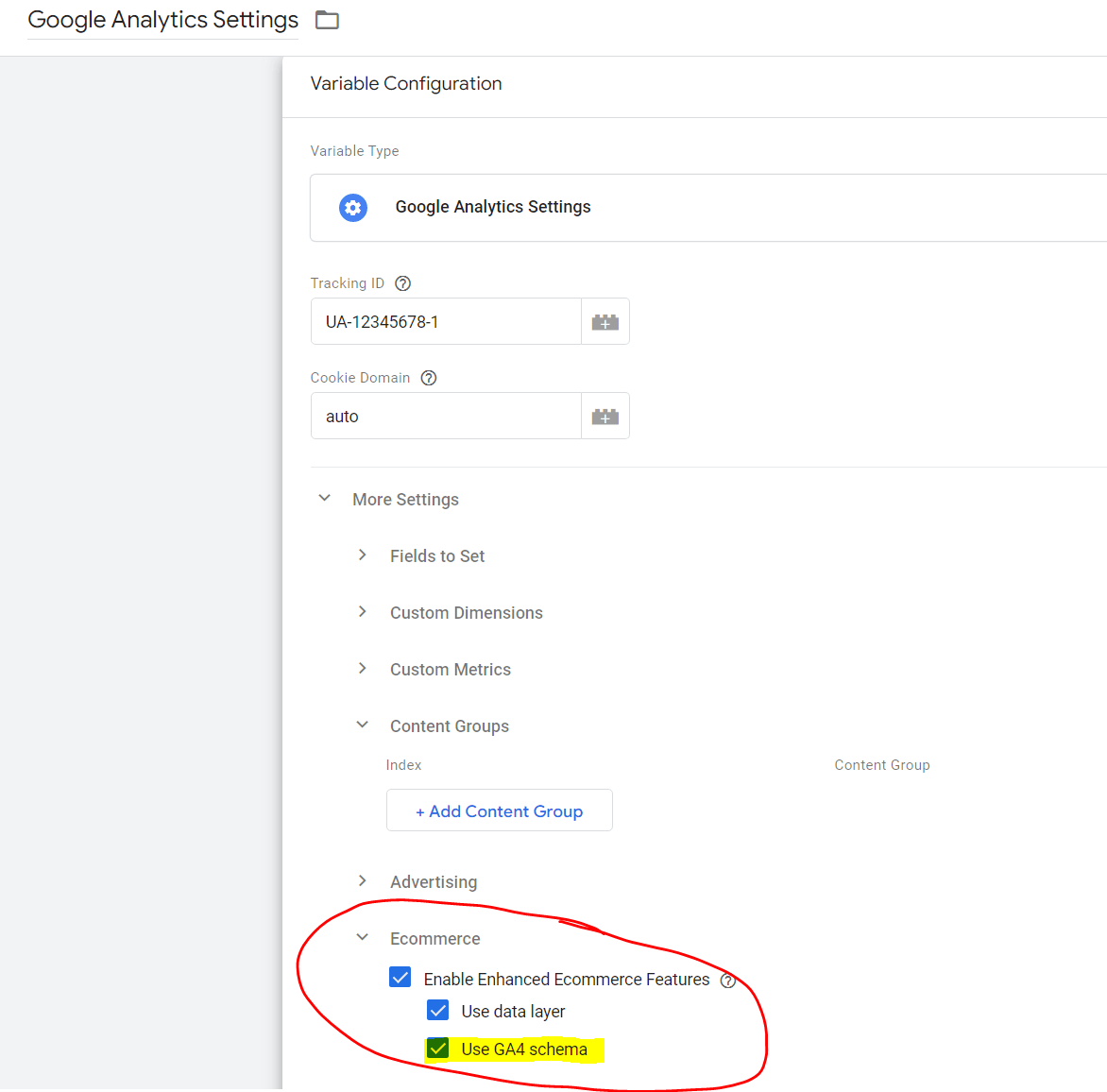
Task: Open help tooltip for Cookie Domain
Action: (429, 378)
